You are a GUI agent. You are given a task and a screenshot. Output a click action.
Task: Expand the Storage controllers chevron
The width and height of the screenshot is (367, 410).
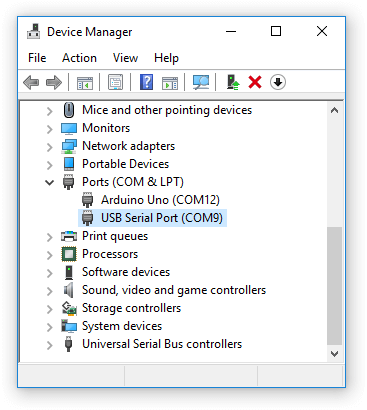click(49, 309)
